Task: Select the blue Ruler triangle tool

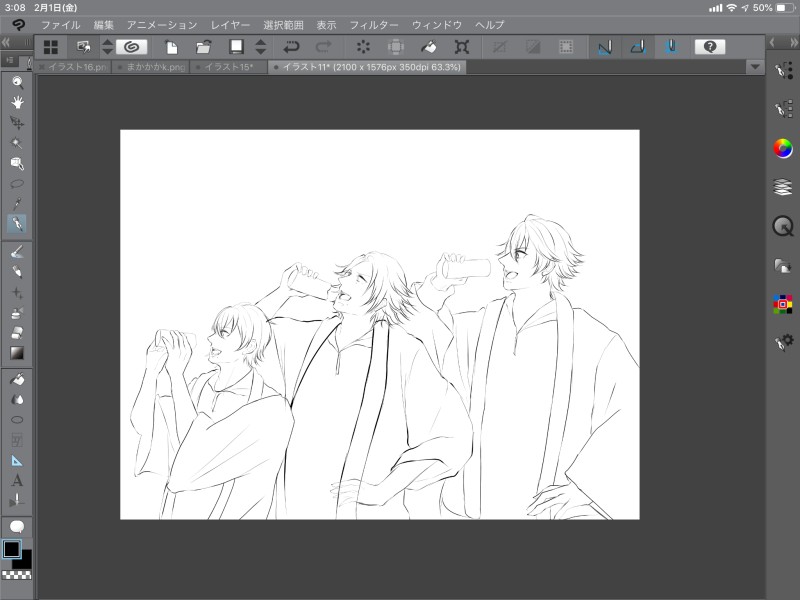Action: pyautogui.click(x=17, y=461)
